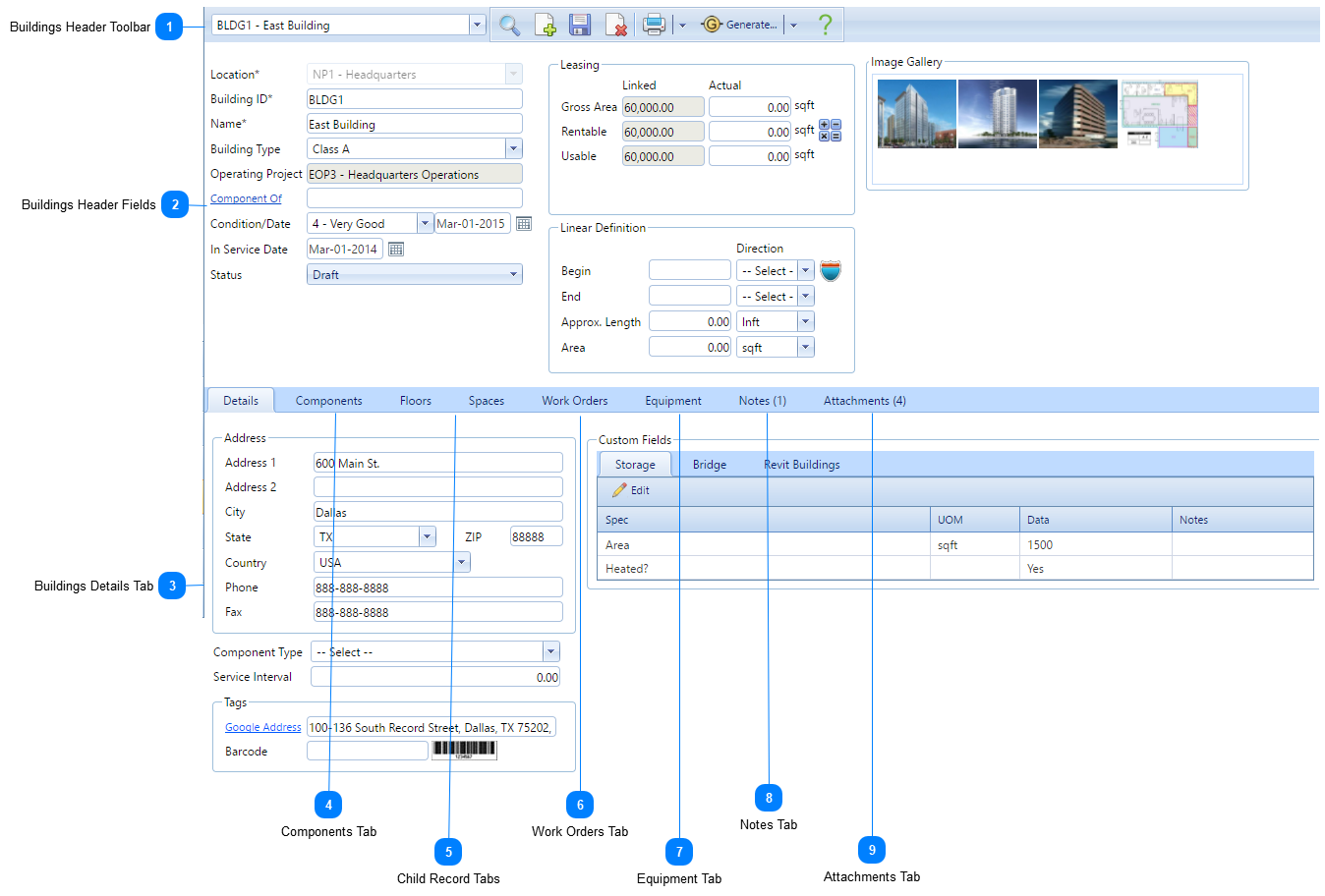Click the Name field East Building
1325x896 pixels.
(415, 124)
